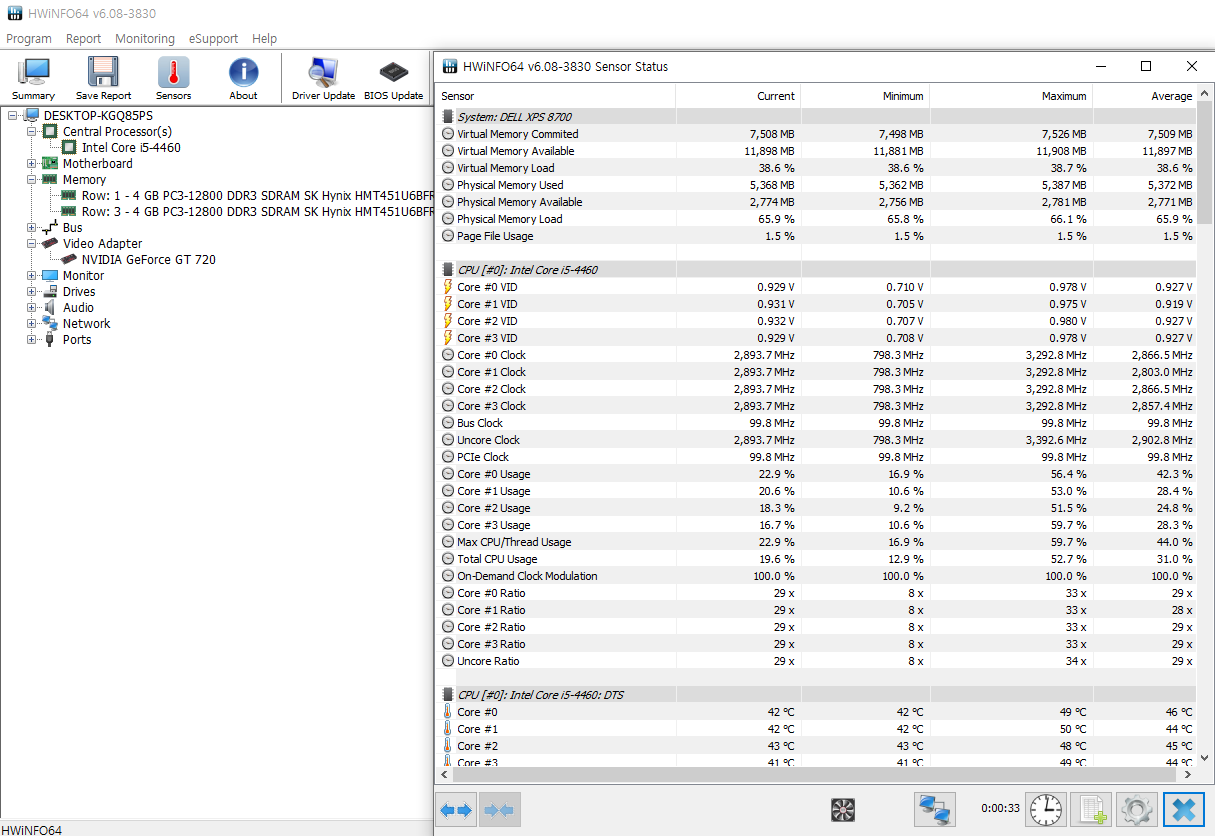Expand the Monitor tree node
This screenshot has height=836, width=1215.
[31, 276]
